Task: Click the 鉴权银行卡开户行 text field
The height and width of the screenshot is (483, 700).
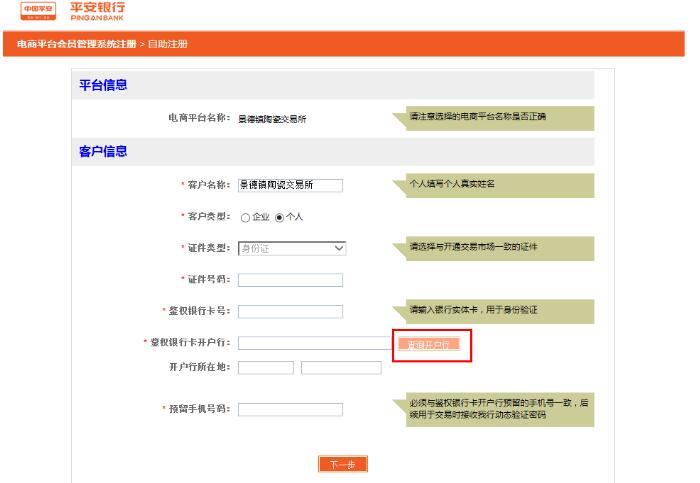Action: coord(315,343)
